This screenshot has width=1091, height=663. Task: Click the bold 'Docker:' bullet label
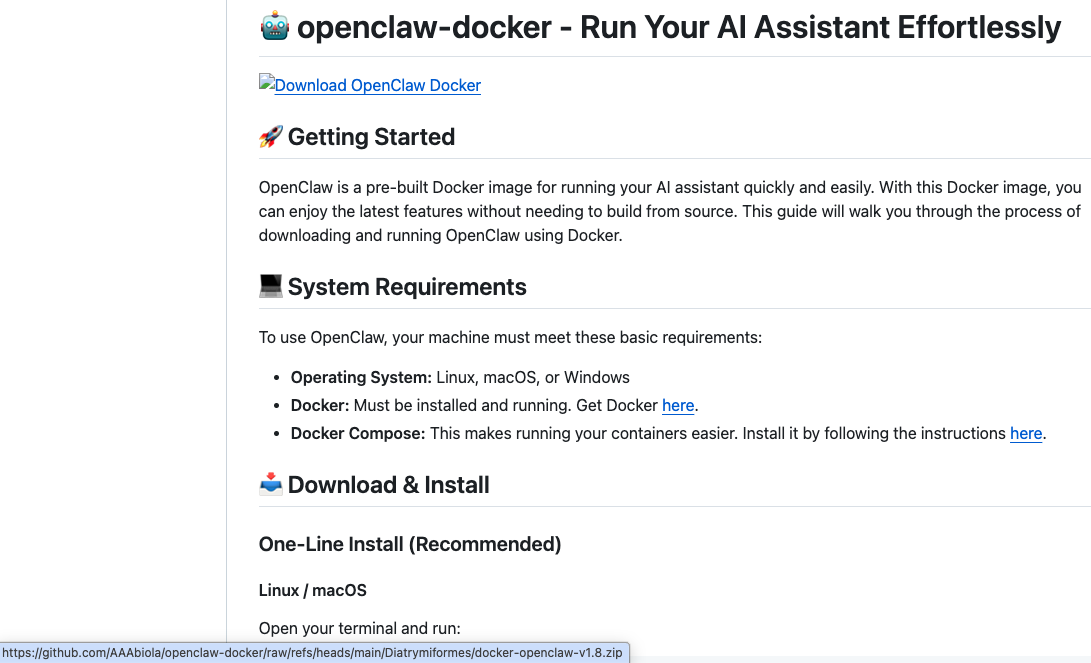point(320,406)
